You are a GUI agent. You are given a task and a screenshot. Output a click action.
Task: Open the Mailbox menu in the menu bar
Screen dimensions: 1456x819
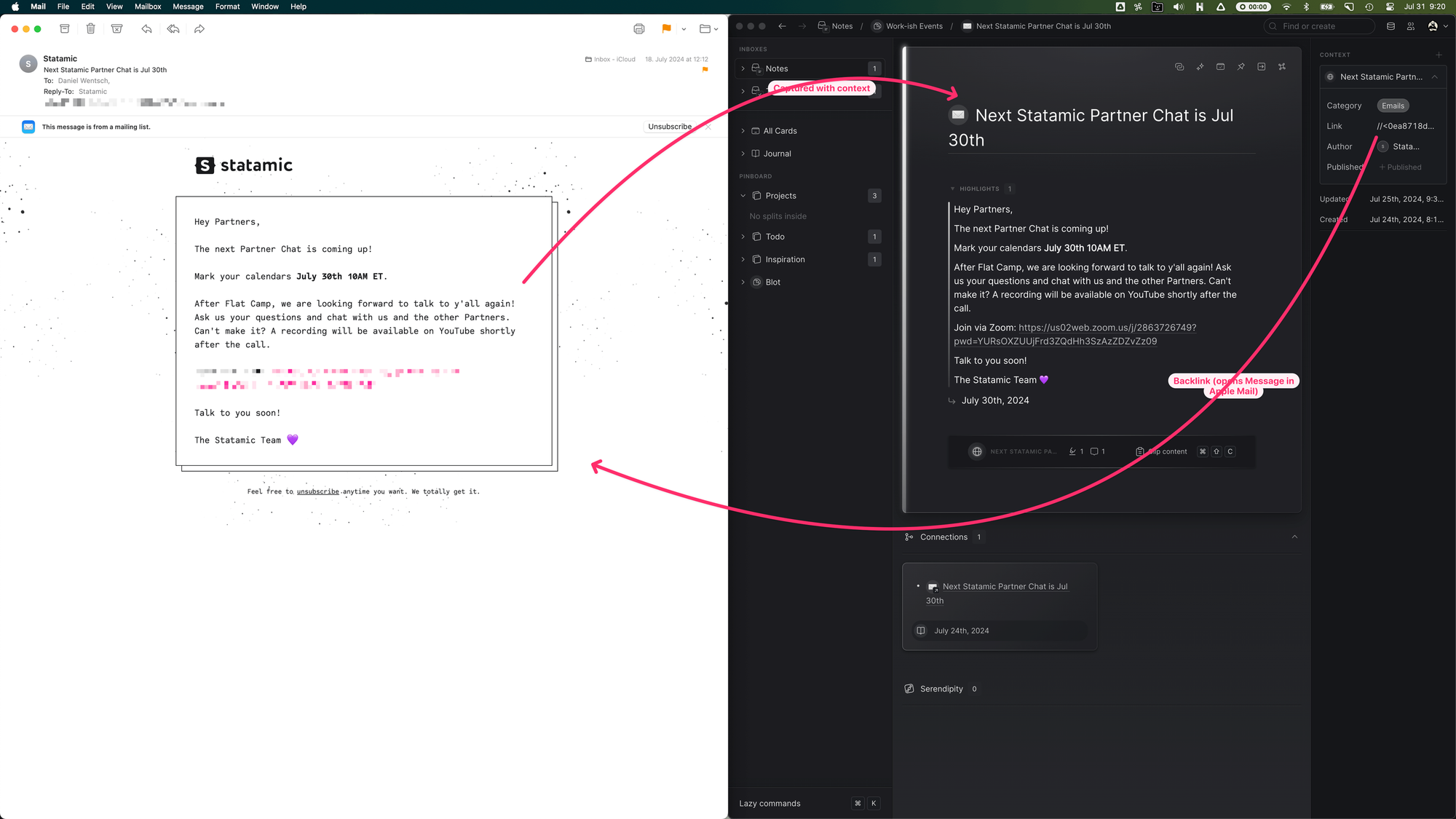pos(148,7)
